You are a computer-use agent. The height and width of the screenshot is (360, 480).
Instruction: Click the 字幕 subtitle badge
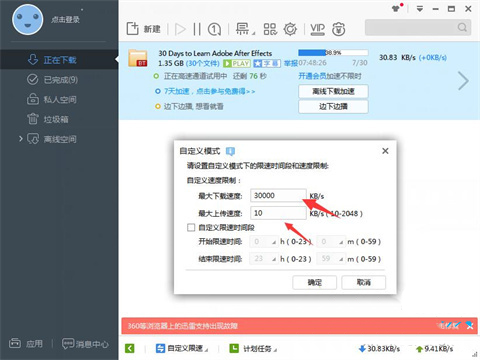pyautogui.click(x=267, y=63)
